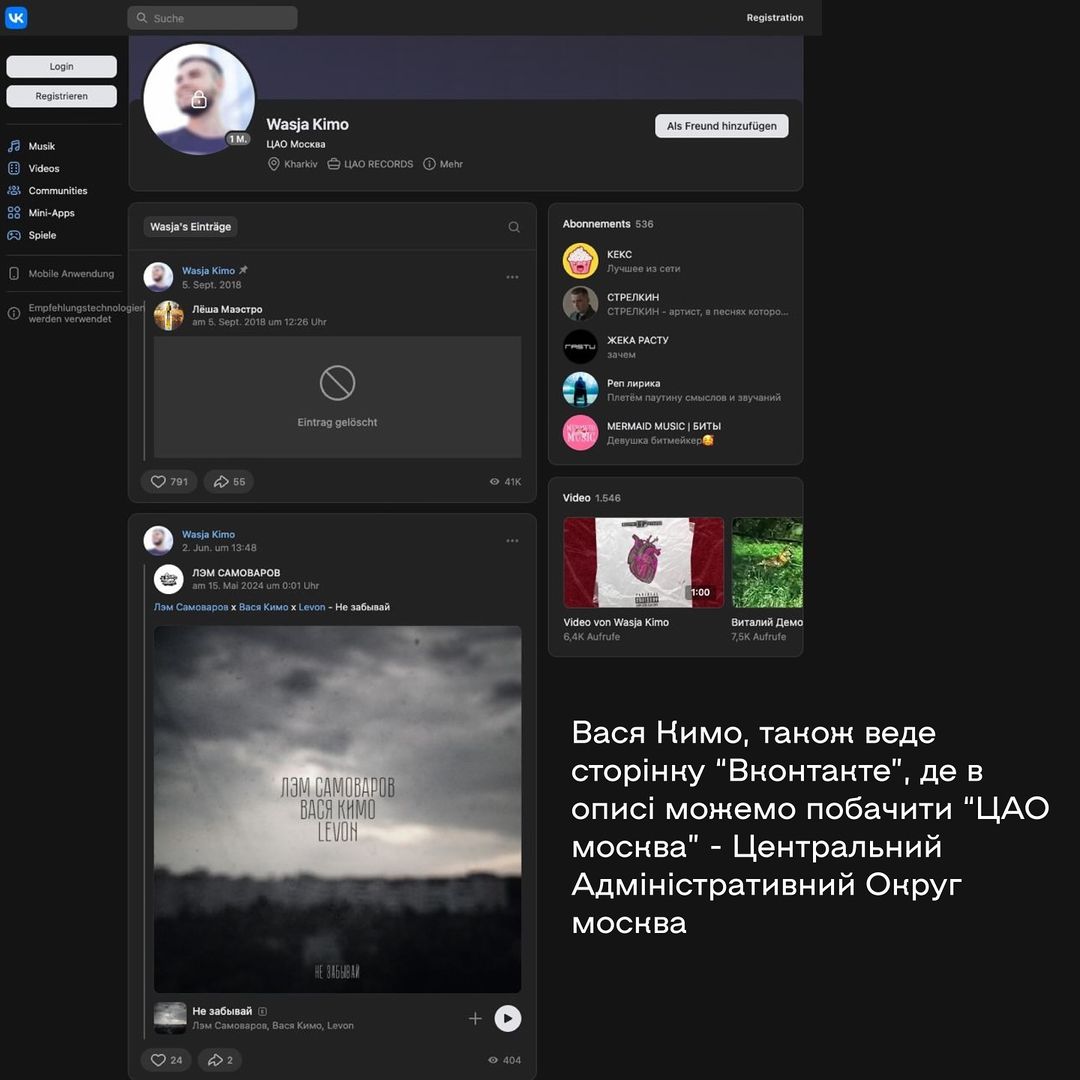1080x1080 pixels.
Task: Open Spiele from the sidebar
Action: point(42,235)
